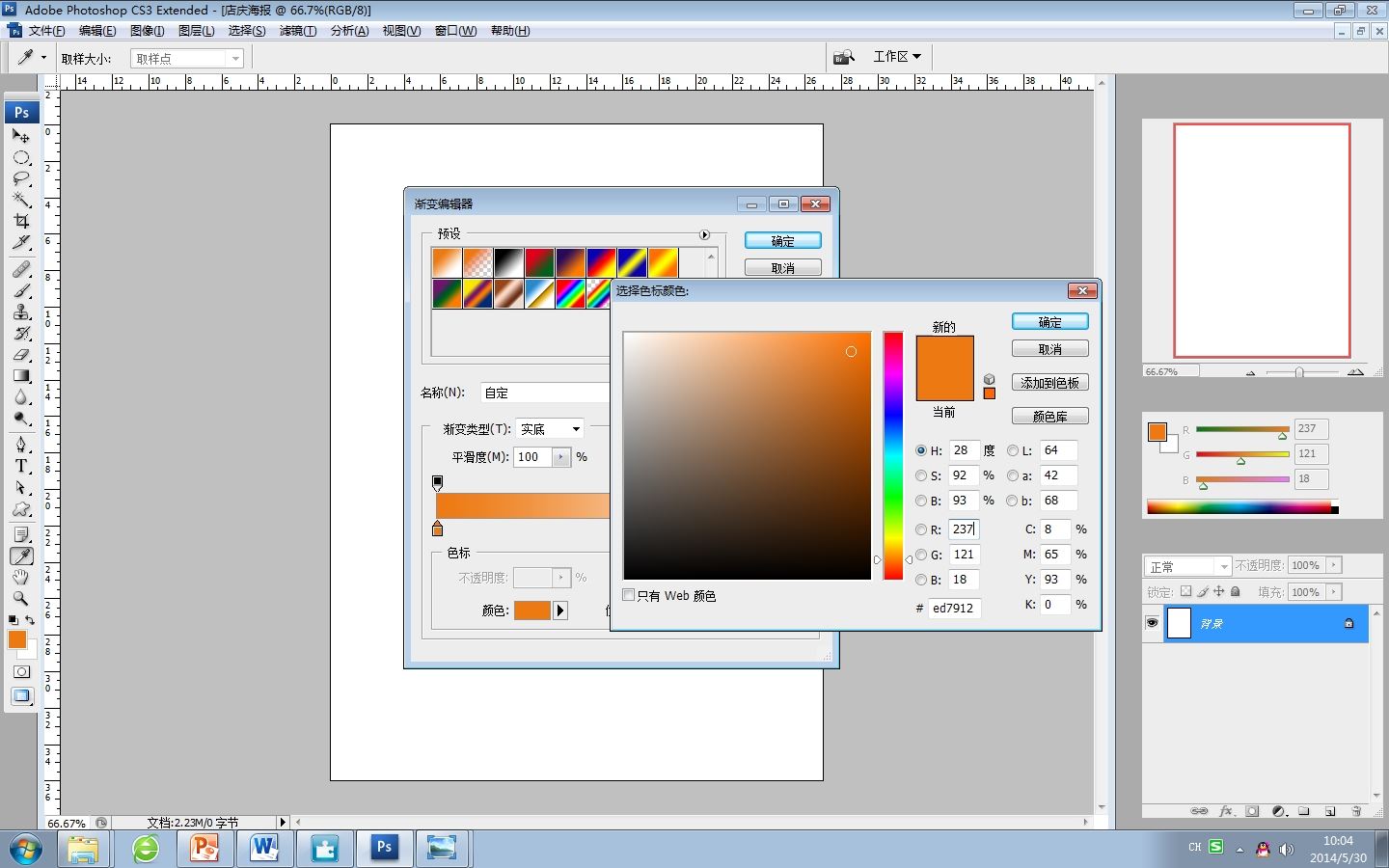Image resolution: width=1389 pixels, height=868 pixels.
Task: Open the 工作区 workspace dropdown
Action: (897, 57)
